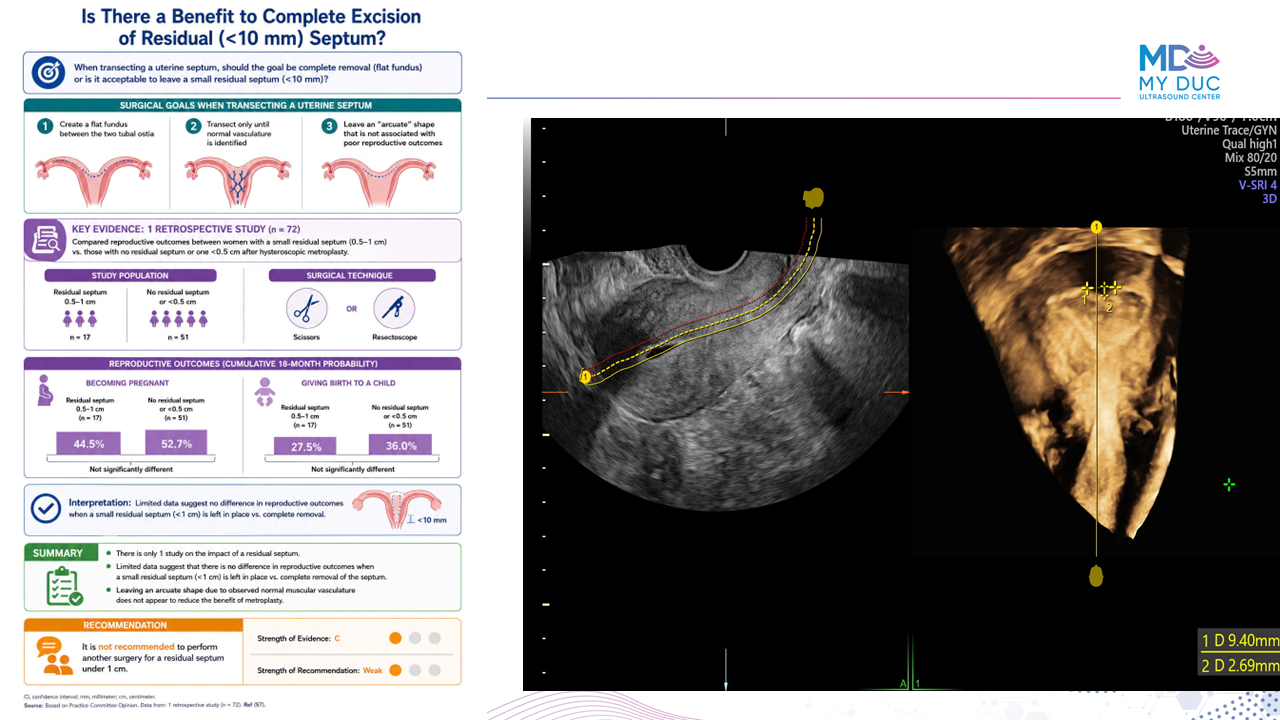
Task: Click the 'STUDY POPULATION' header
Action: coord(130,275)
